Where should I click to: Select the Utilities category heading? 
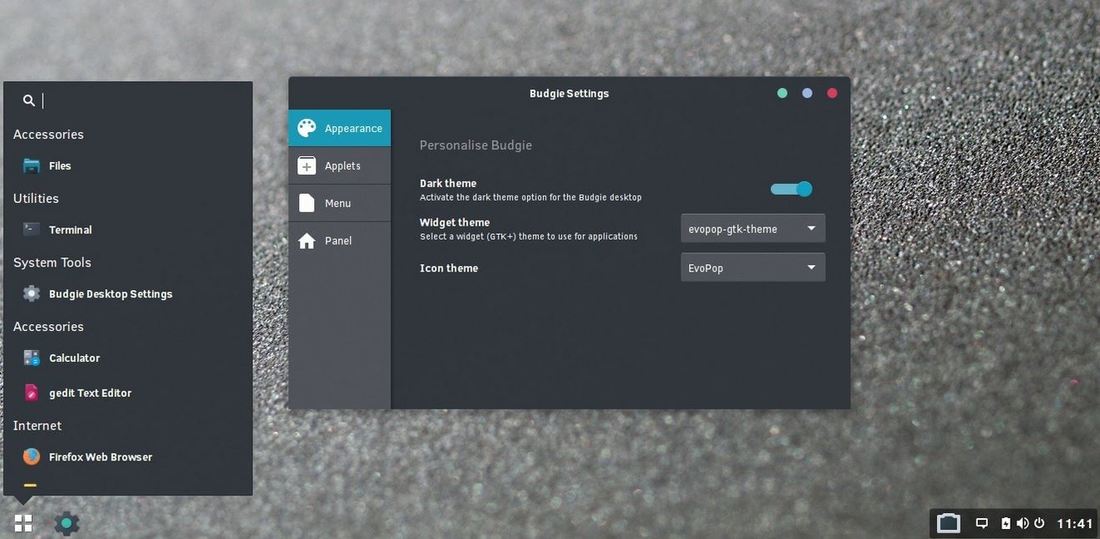click(x=36, y=198)
